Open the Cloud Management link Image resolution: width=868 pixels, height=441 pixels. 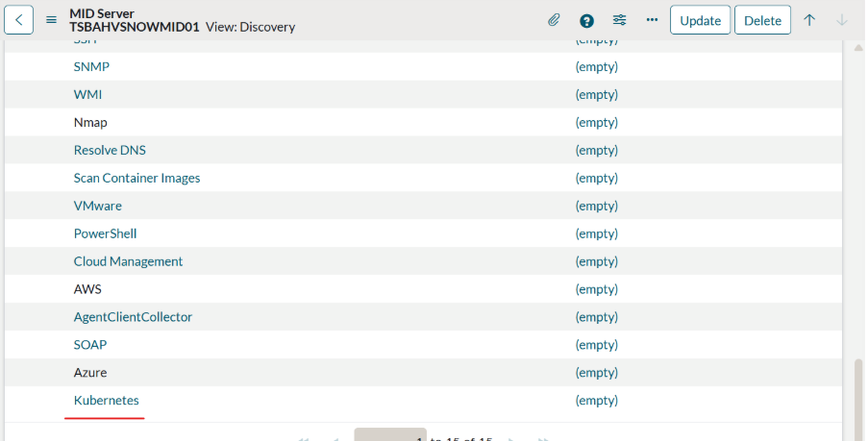pyautogui.click(x=128, y=261)
